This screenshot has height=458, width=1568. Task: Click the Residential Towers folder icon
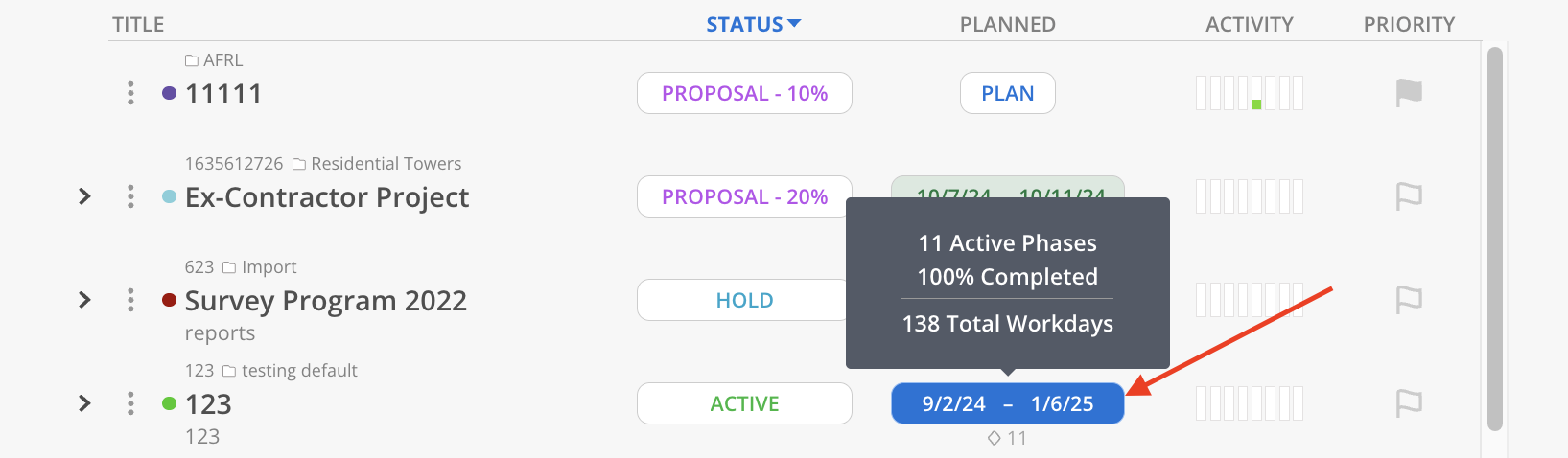(x=299, y=164)
